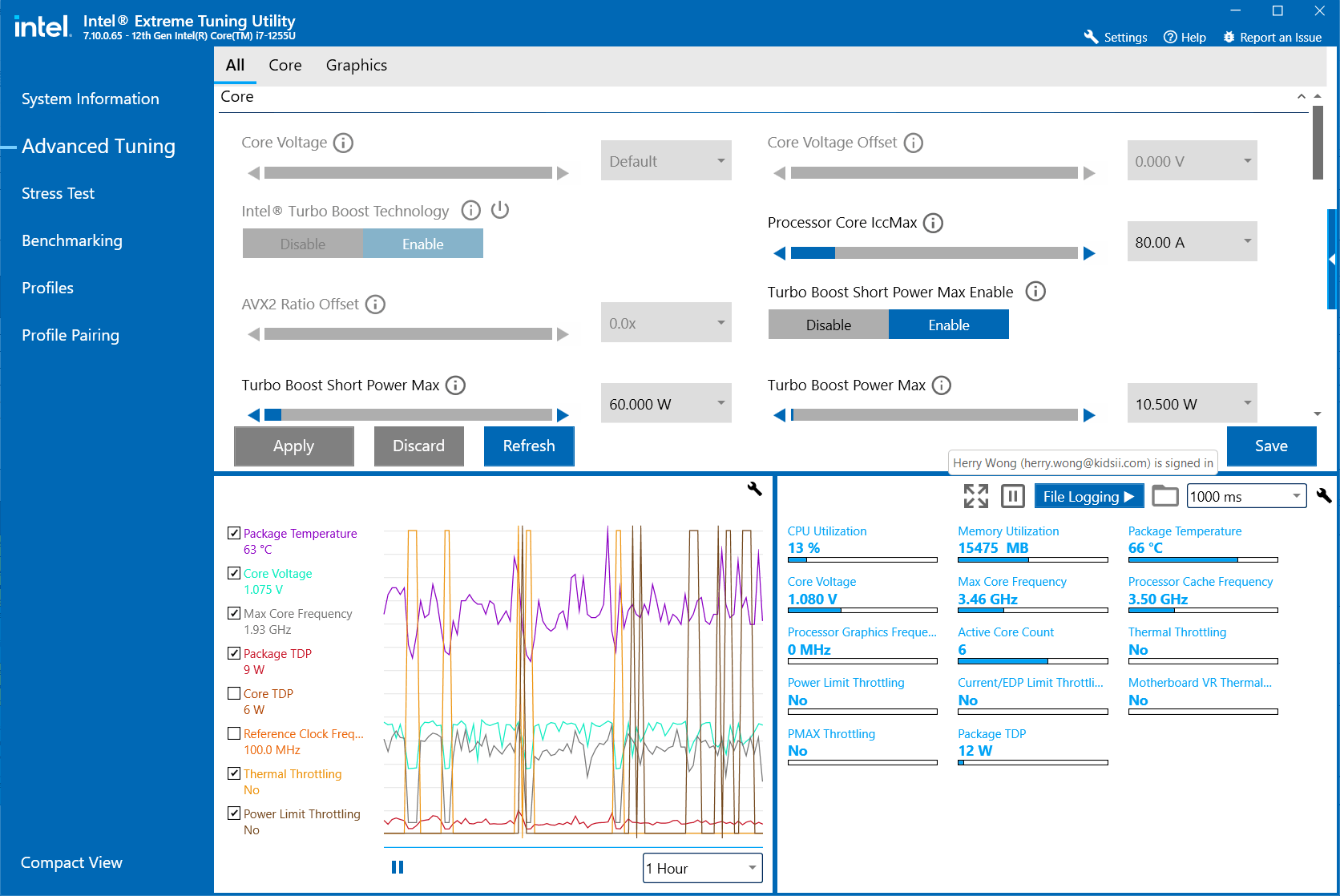Open the 1000 ms interval dropdown
Screen dimensions: 1340x896
1246,496
